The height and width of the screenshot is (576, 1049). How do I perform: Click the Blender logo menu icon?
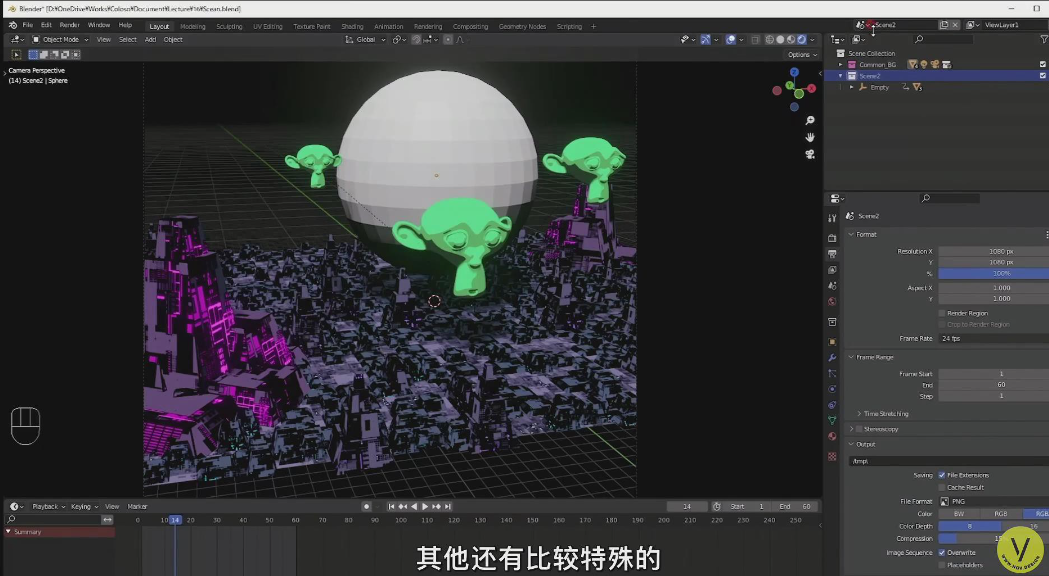click(13, 25)
